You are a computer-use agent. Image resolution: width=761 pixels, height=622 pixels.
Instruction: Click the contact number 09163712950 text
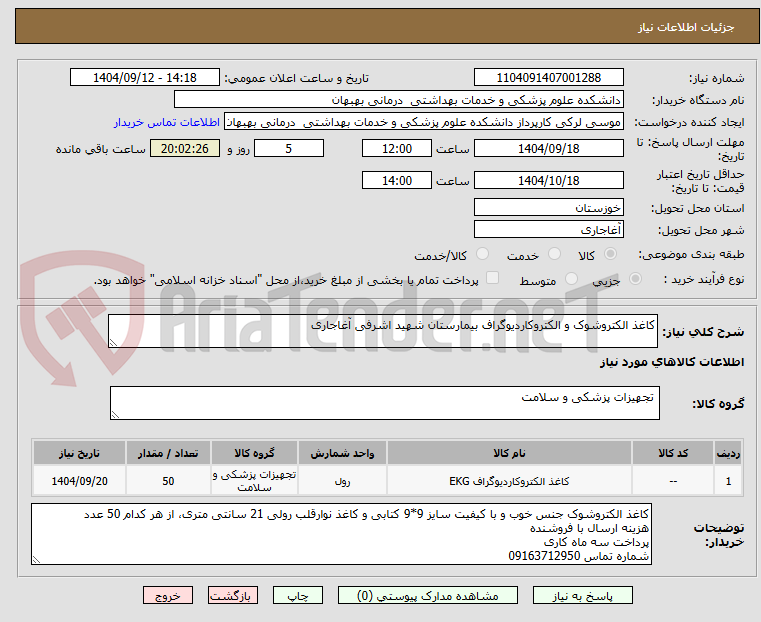(544, 556)
